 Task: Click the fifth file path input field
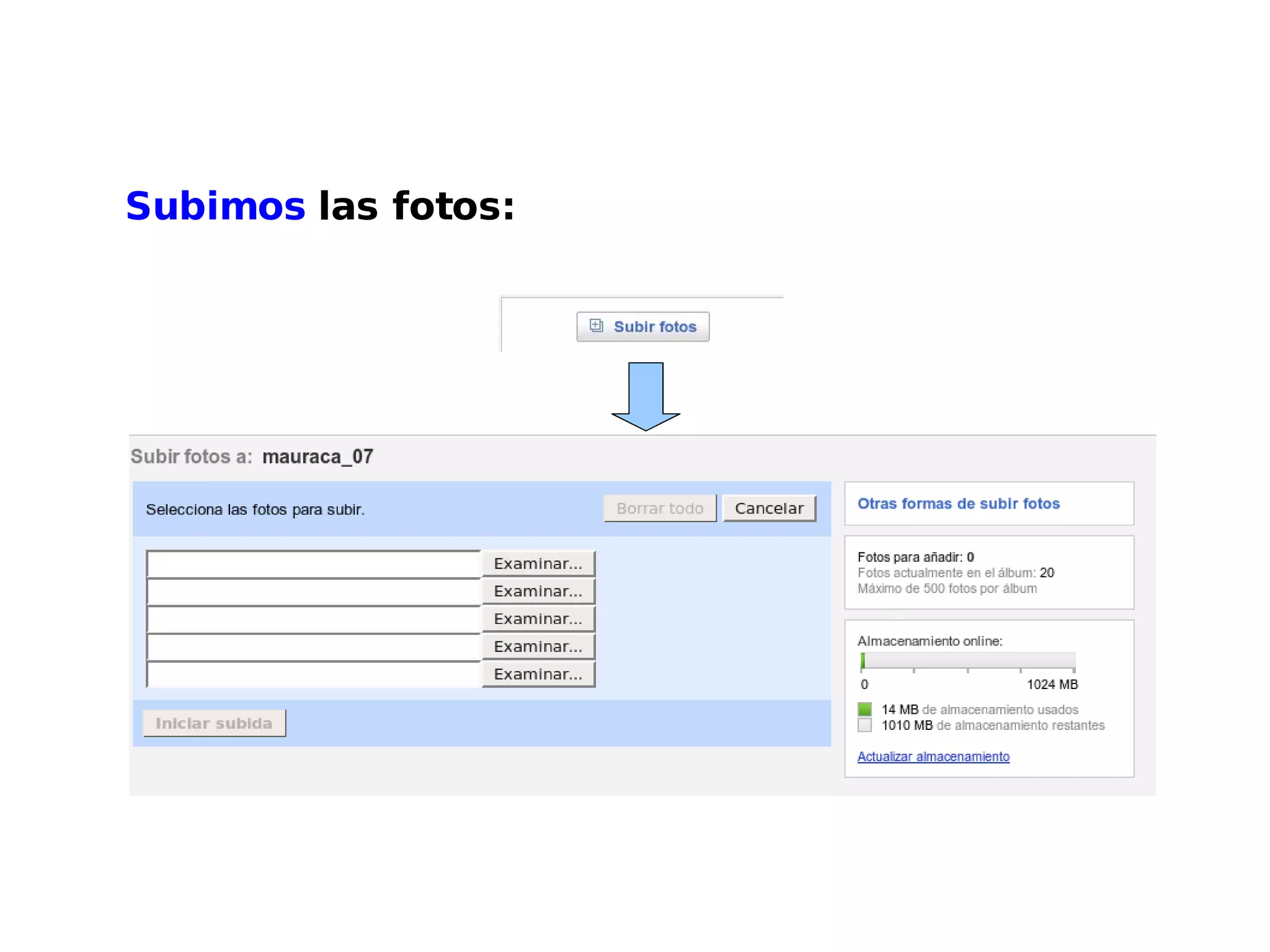pos(314,675)
